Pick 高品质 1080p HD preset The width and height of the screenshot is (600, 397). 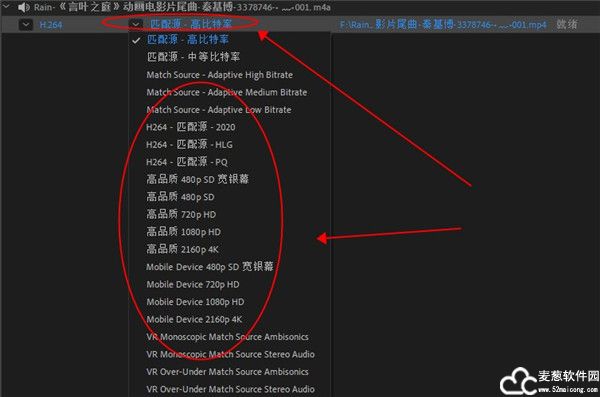point(184,232)
